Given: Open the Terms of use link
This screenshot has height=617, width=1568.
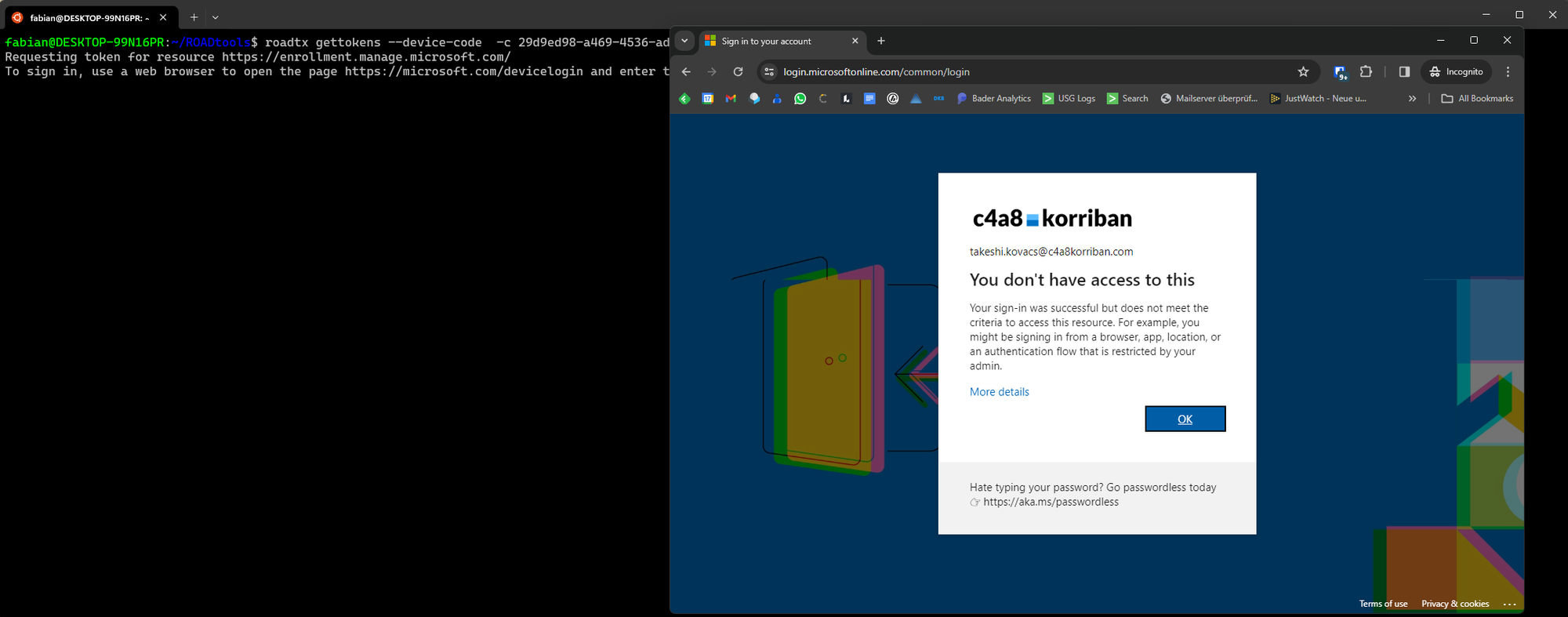Looking at the screenshot, I should 1383,604.
